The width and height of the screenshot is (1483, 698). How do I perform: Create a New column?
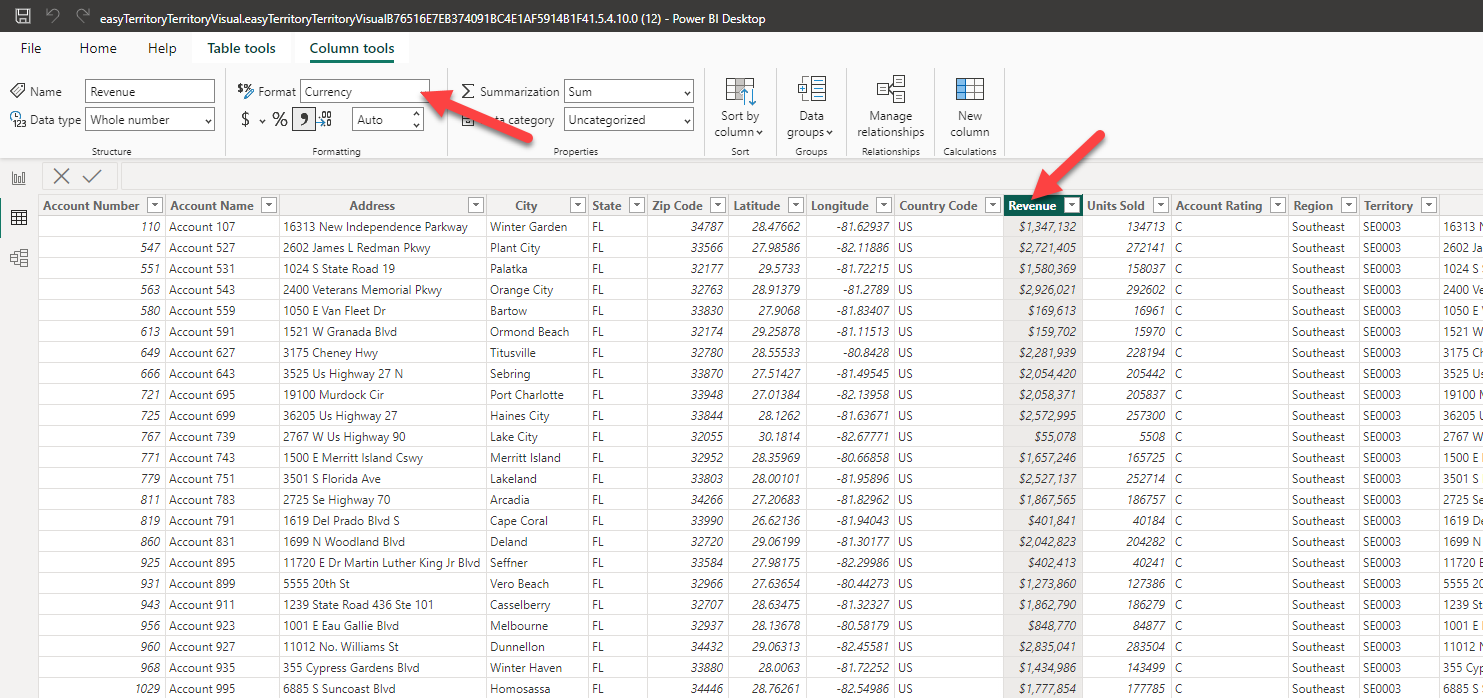point(967,103)
